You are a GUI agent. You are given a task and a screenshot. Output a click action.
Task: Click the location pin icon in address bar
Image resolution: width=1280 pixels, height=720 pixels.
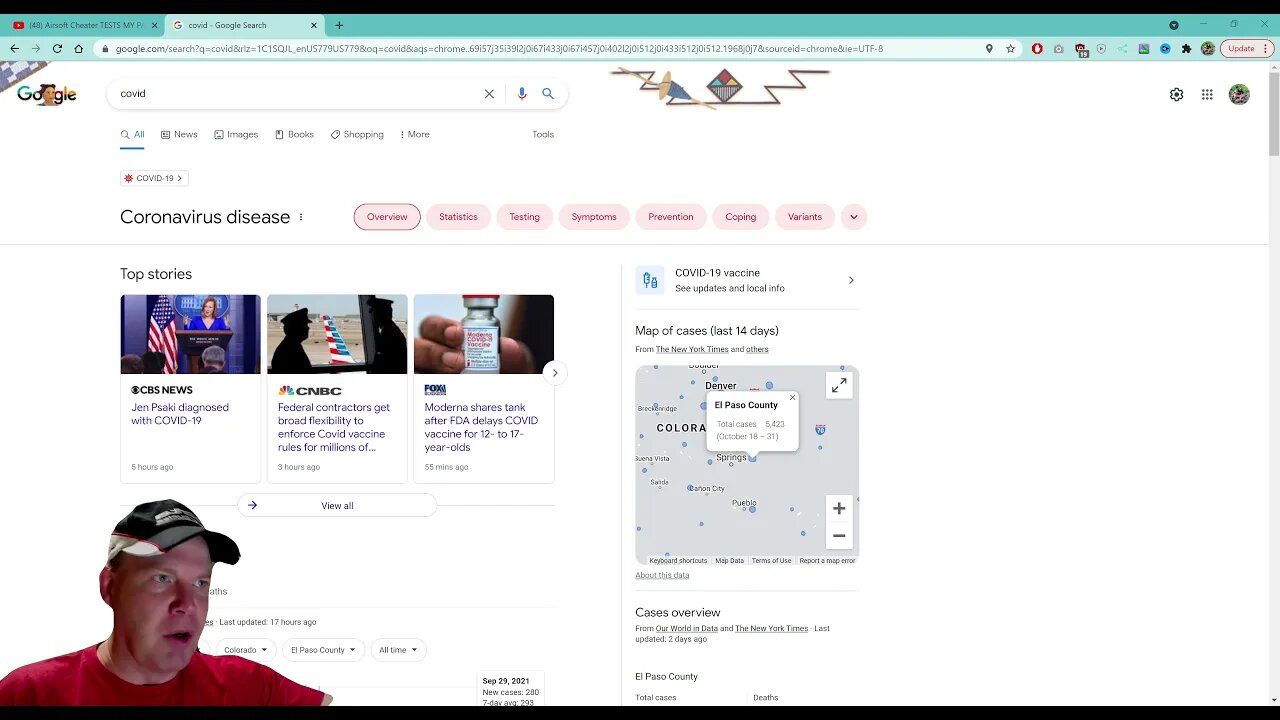point(989,48)
